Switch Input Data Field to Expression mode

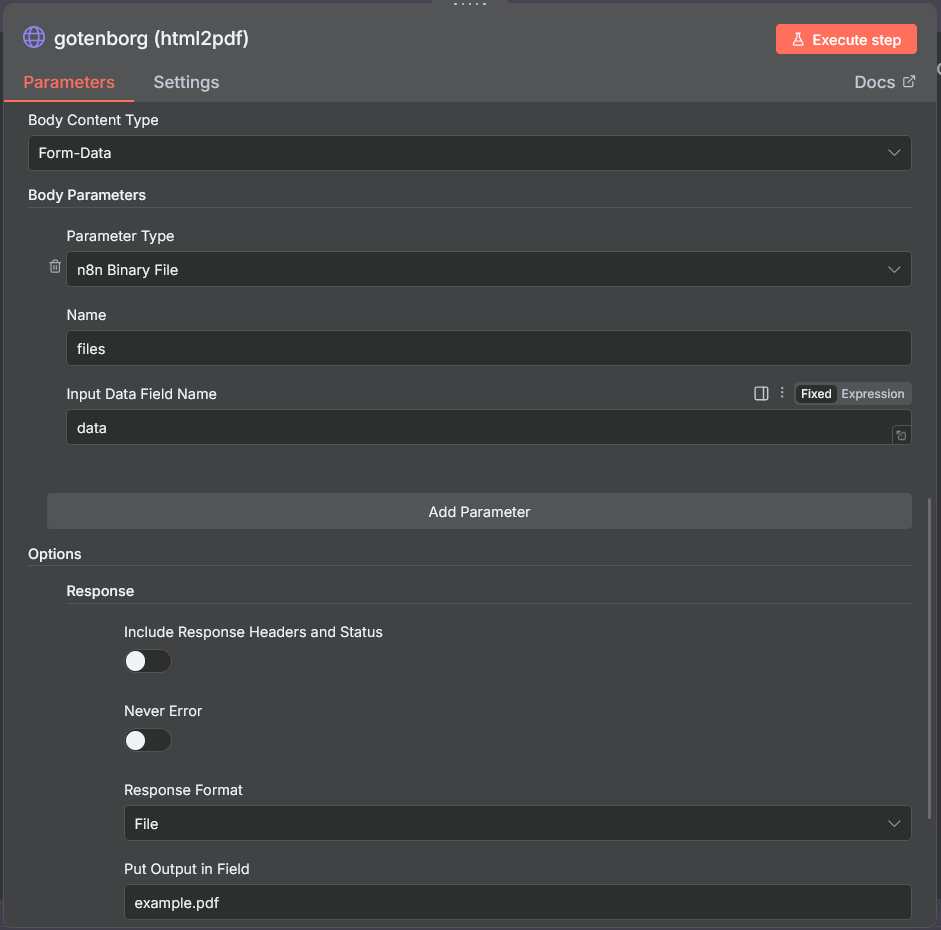pos(872,394)
